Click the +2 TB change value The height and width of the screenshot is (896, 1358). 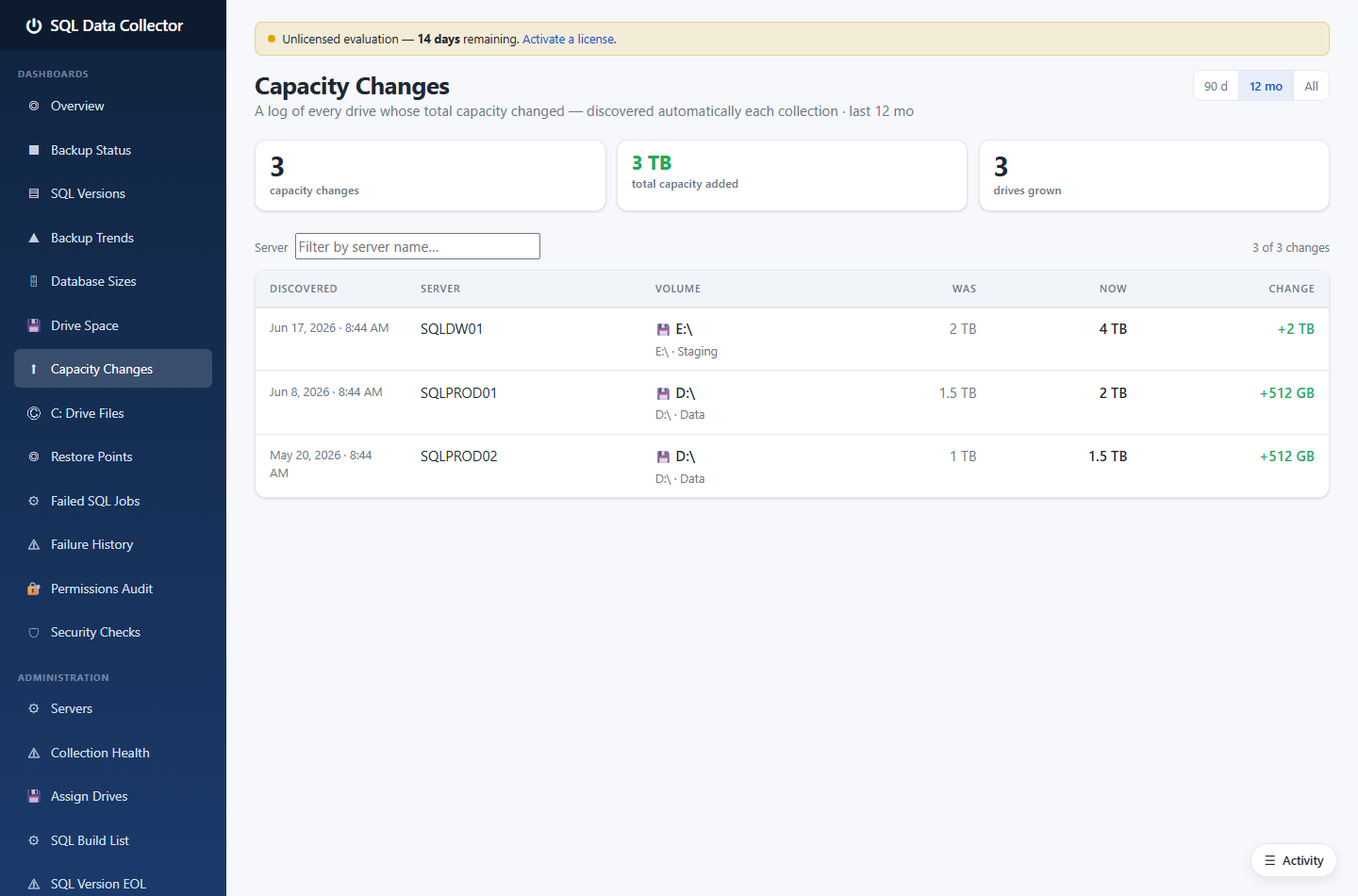[1296, 329]
